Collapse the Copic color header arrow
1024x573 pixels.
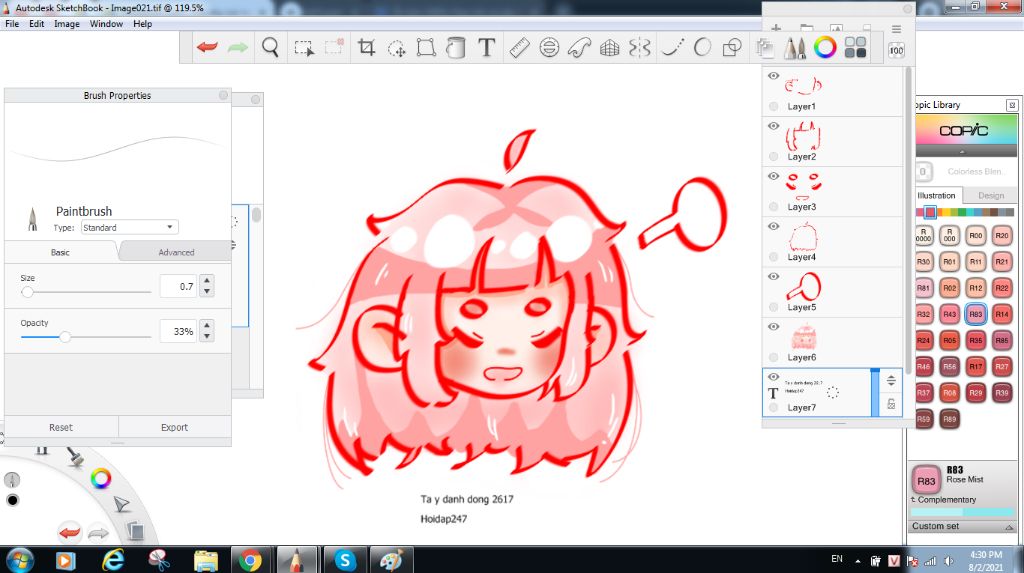[x=962, y=152]
